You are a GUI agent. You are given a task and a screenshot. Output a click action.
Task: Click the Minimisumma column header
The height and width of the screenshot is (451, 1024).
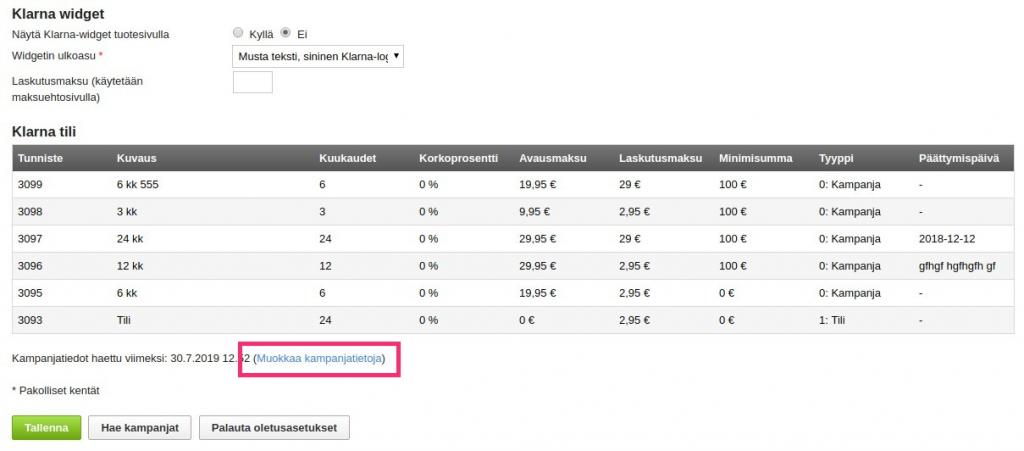coord(756,158)
